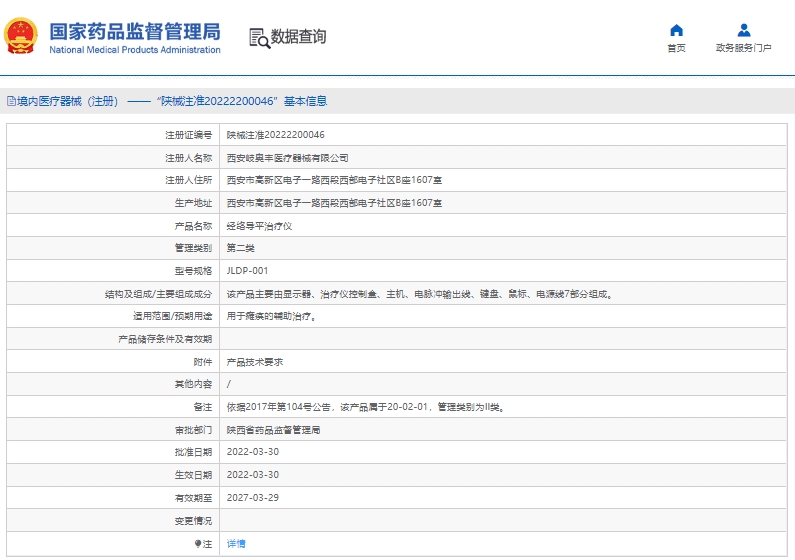Screen dimensions: 795x560
Task: Go to 首页 via its text label
Action: pyautogui.click(x=677, y=48)
